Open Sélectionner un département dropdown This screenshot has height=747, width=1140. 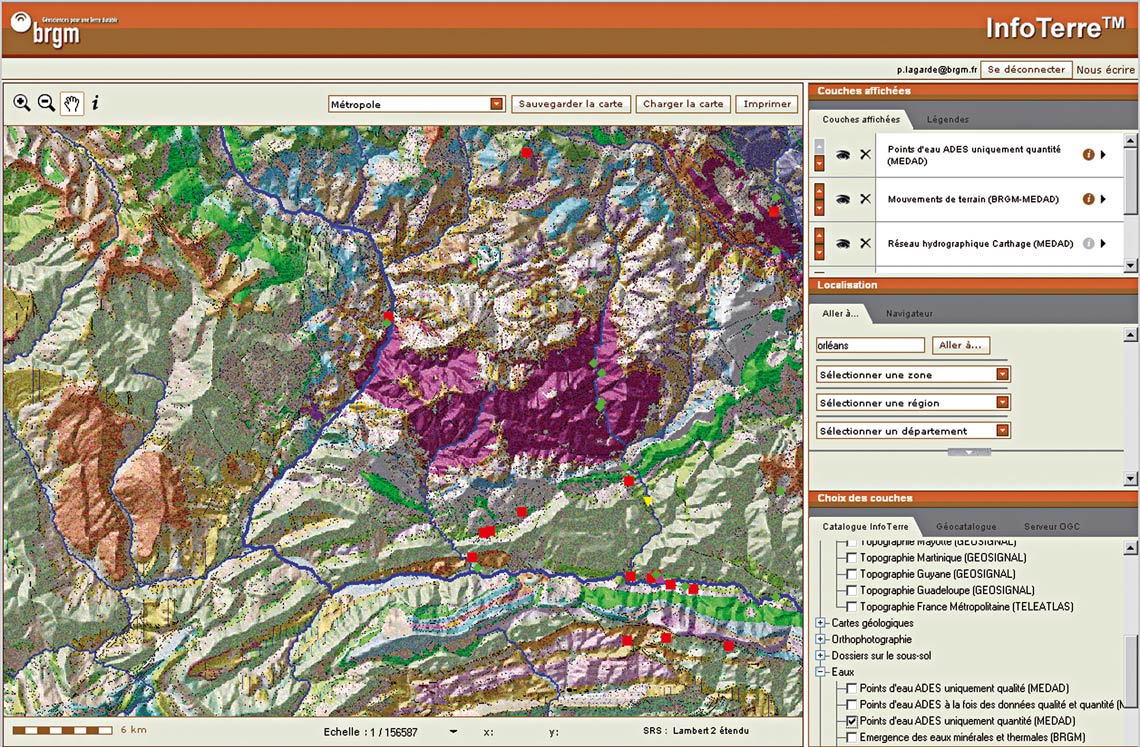pos(1002,431)
